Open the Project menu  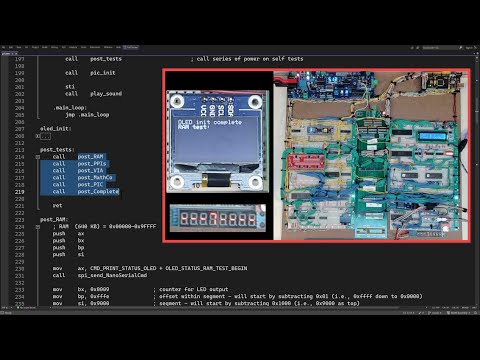pyautogui.click(x=35, y=47)
